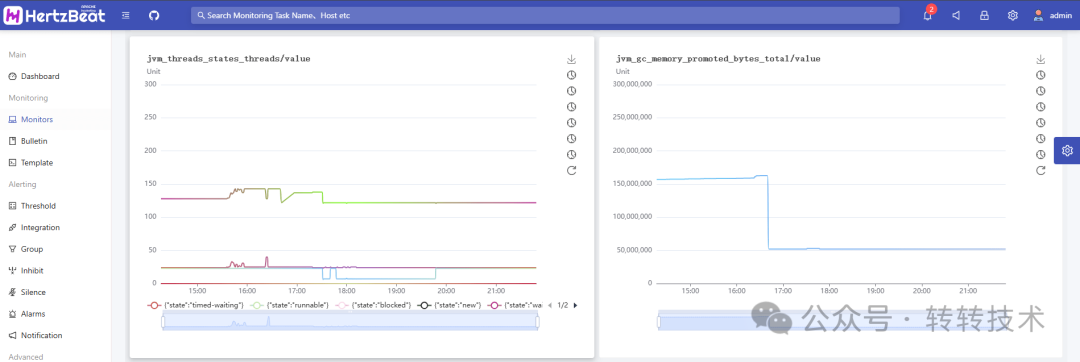This screenshot has height=362, width=1080.
Task: Toggle the "runnable" state legend series
Action: coord(289,305)
